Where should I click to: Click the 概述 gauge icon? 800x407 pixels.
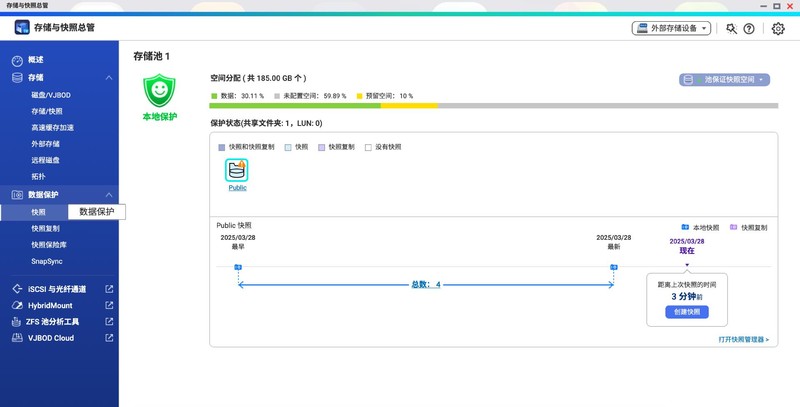[x=17, y=61]
